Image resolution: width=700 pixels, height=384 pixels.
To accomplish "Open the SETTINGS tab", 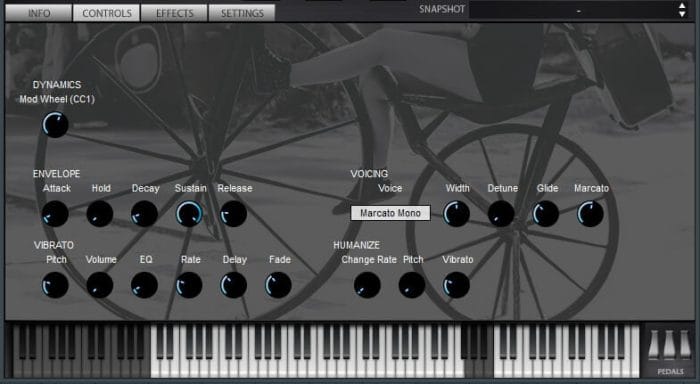I will coord(242,13).
